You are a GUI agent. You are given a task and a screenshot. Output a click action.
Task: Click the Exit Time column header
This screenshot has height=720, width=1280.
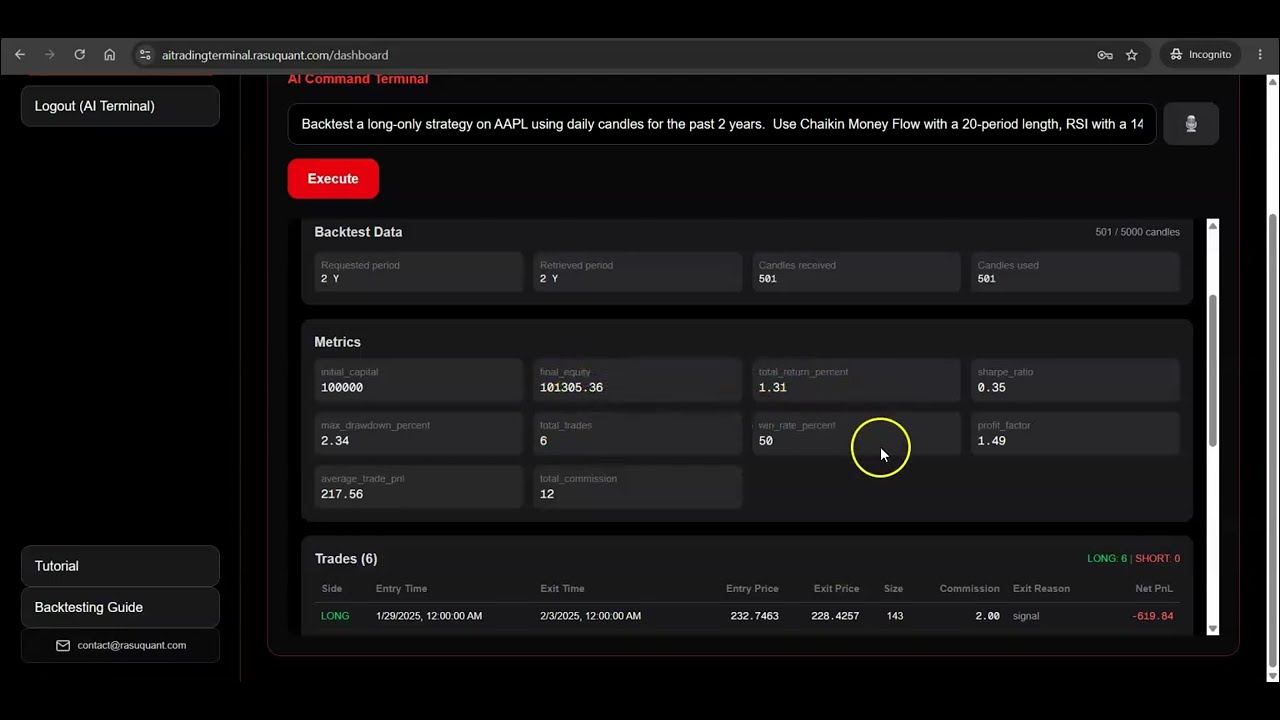pyautogui.click(x=561, y=589)
